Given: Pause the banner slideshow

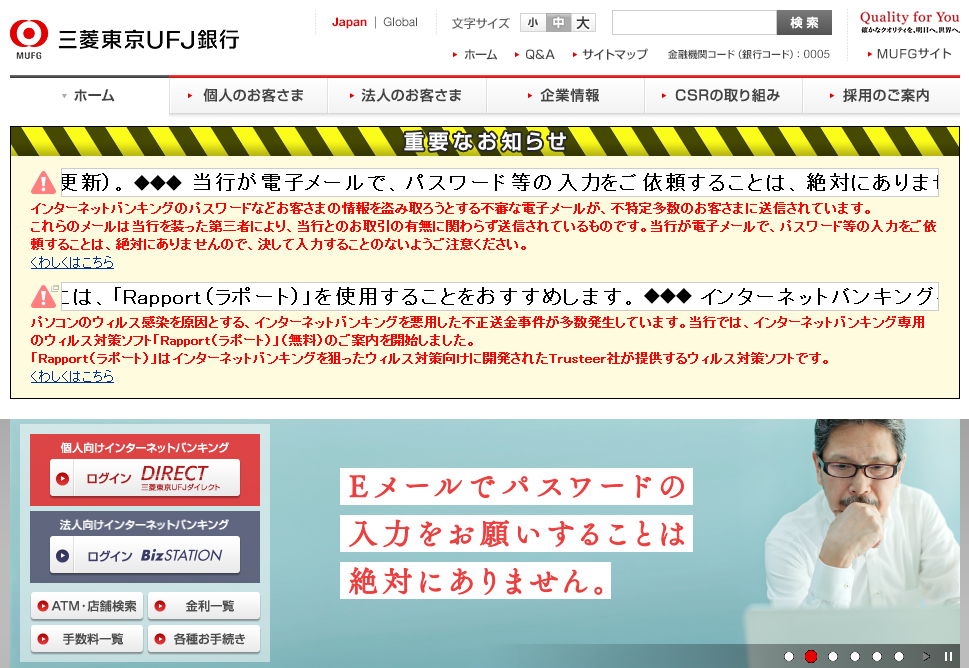Looking at the screenshot, I should pos(949,656).
